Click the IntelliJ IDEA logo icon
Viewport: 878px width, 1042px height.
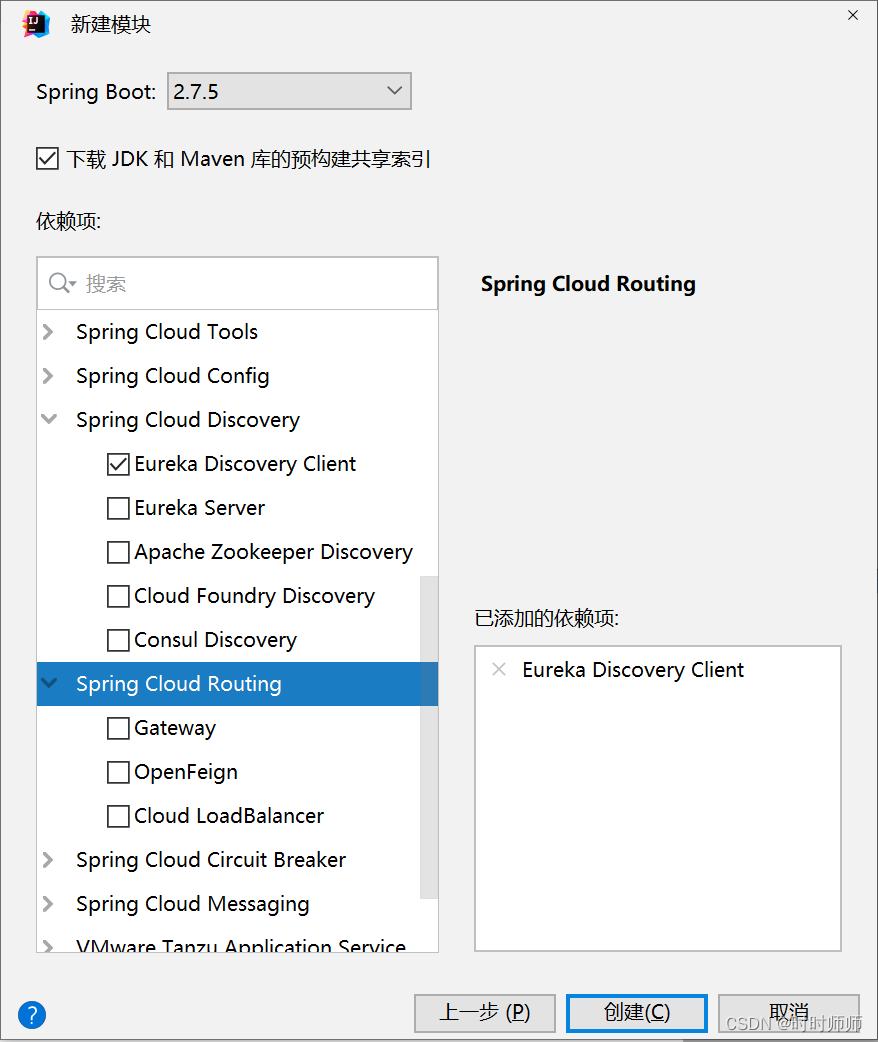pyautogui.click(x=36, y=25)
